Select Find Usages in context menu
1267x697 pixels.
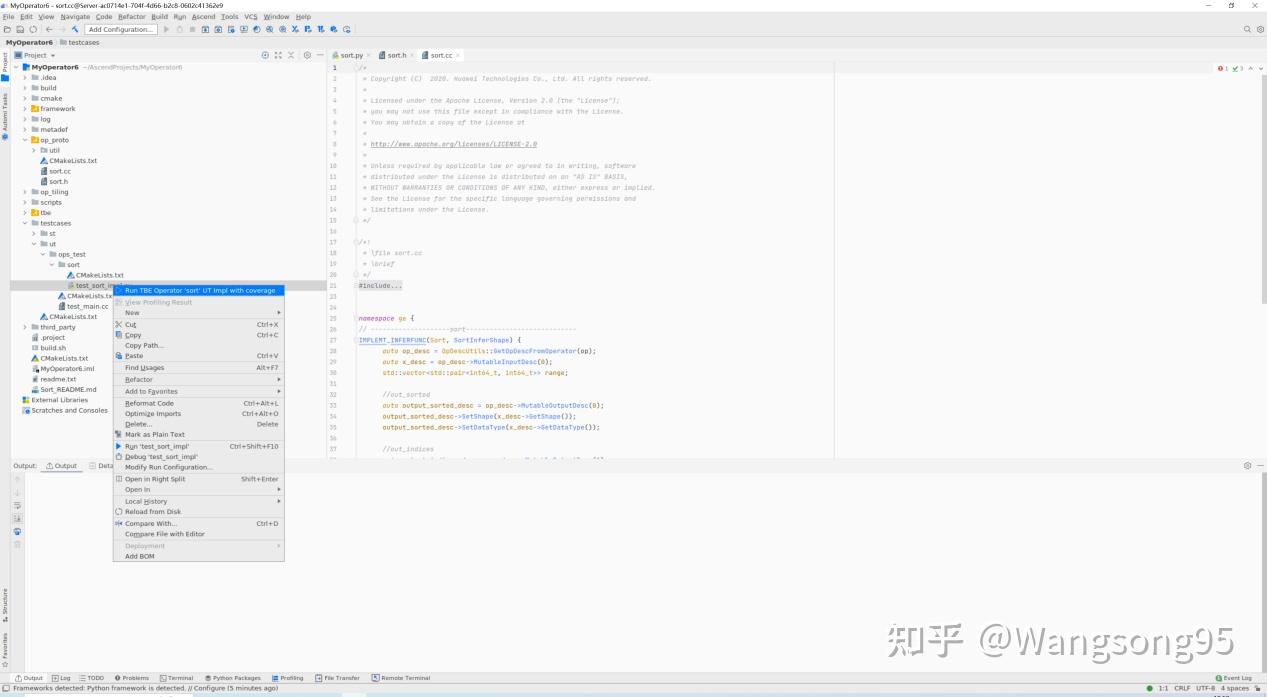pos(199,367)
